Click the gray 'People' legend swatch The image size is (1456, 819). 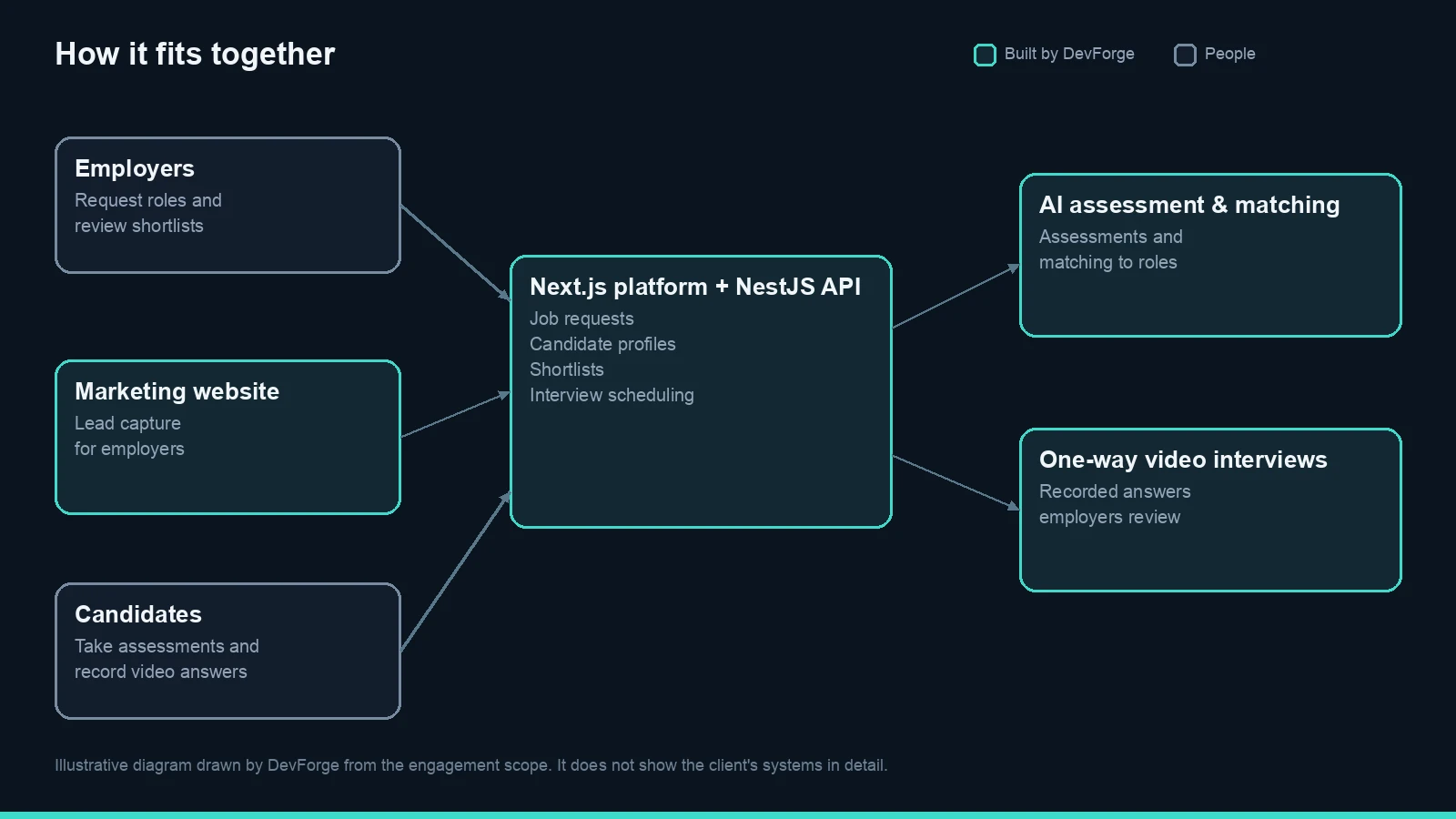1185,56
